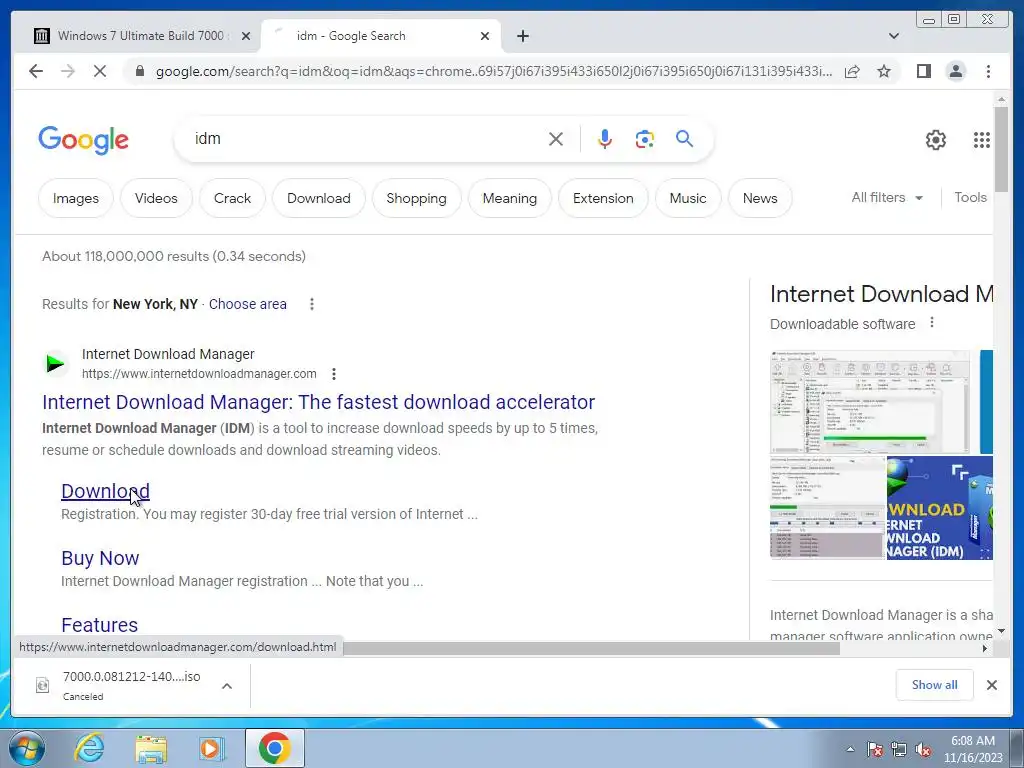Viewport: 1024px width, 768px height.
Task: Open the Download sitelink
Action: [x=105, y=491]
